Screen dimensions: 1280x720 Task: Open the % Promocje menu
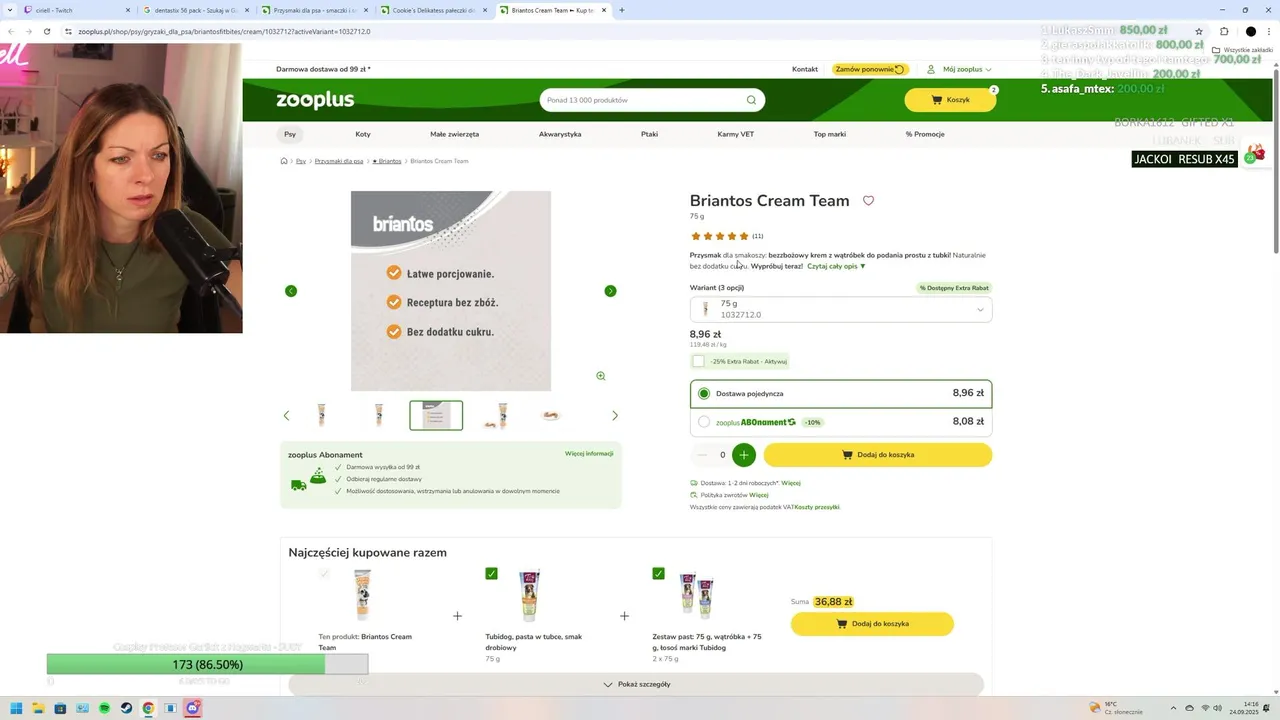click(x=925, y=134)
